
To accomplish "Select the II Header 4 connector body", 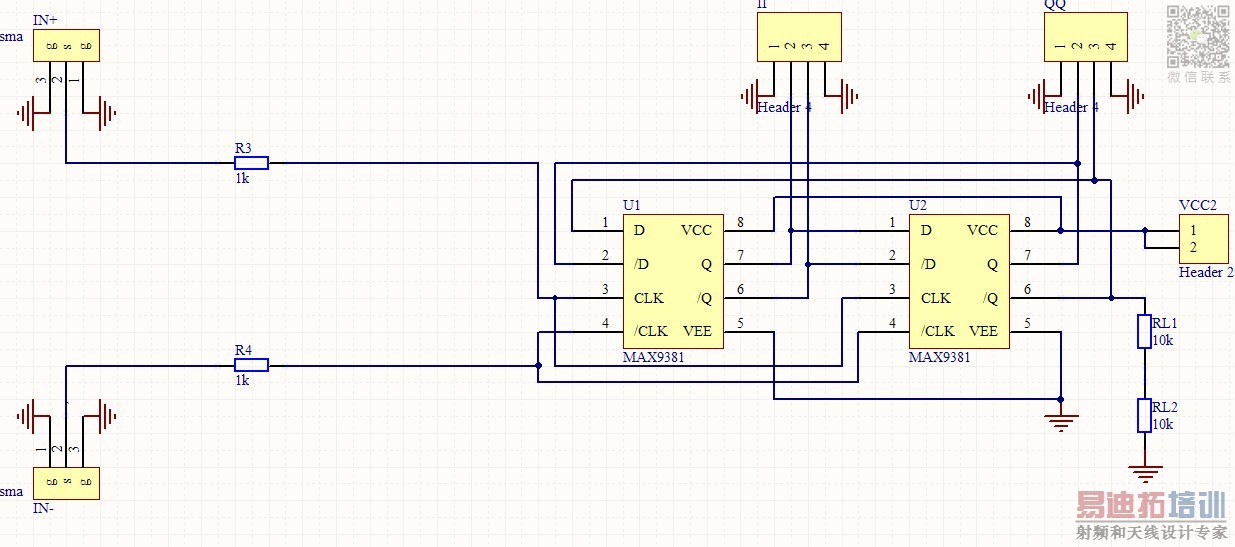I will coord(799,37).
